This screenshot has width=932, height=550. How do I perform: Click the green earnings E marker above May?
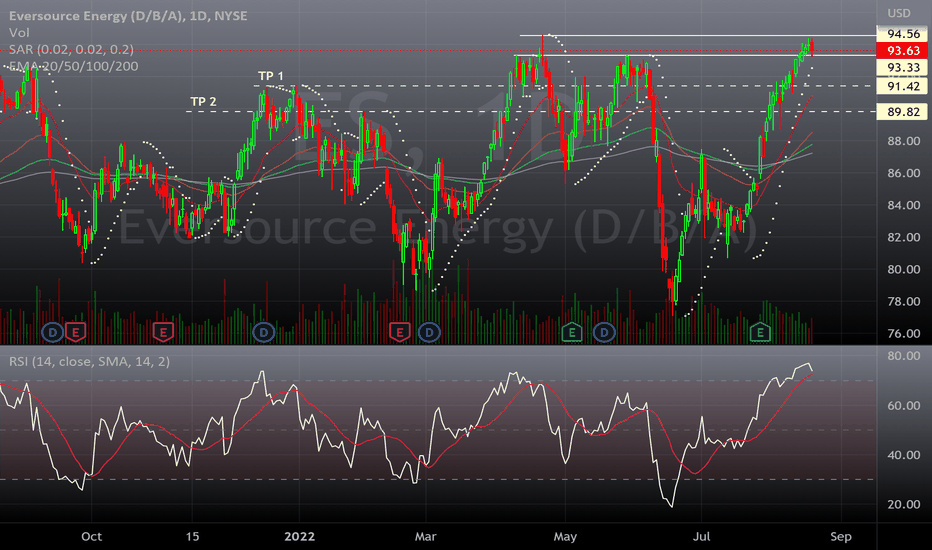pyautogui.click(x=572, y=332)
